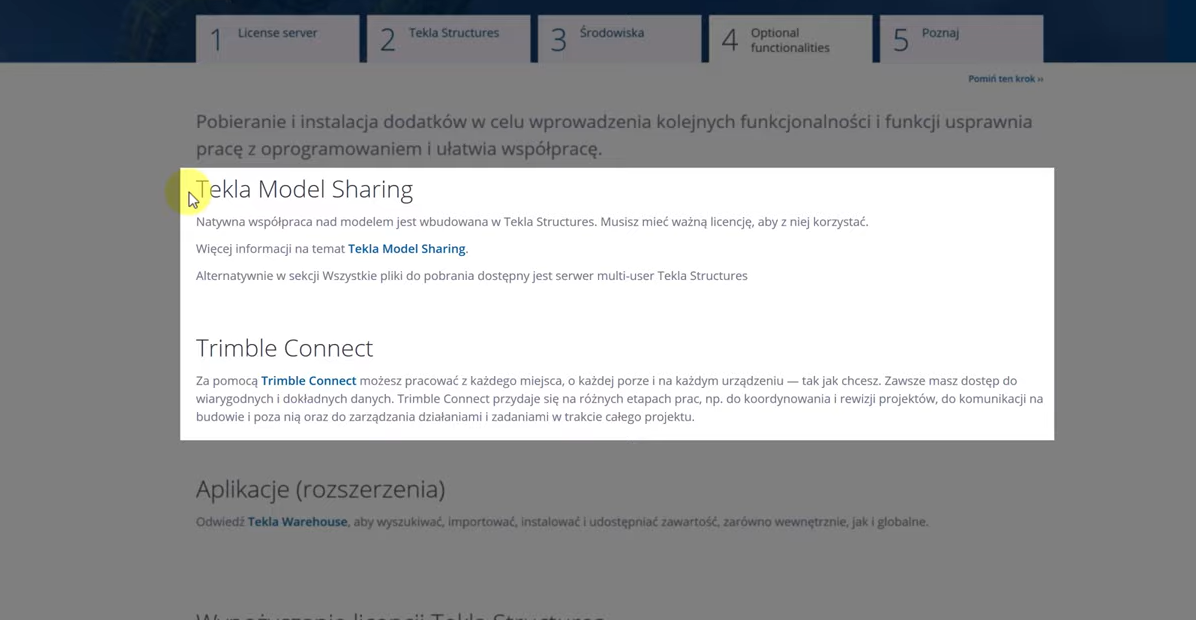Click the Trimble Connect description paragraph

coord(619,399)
